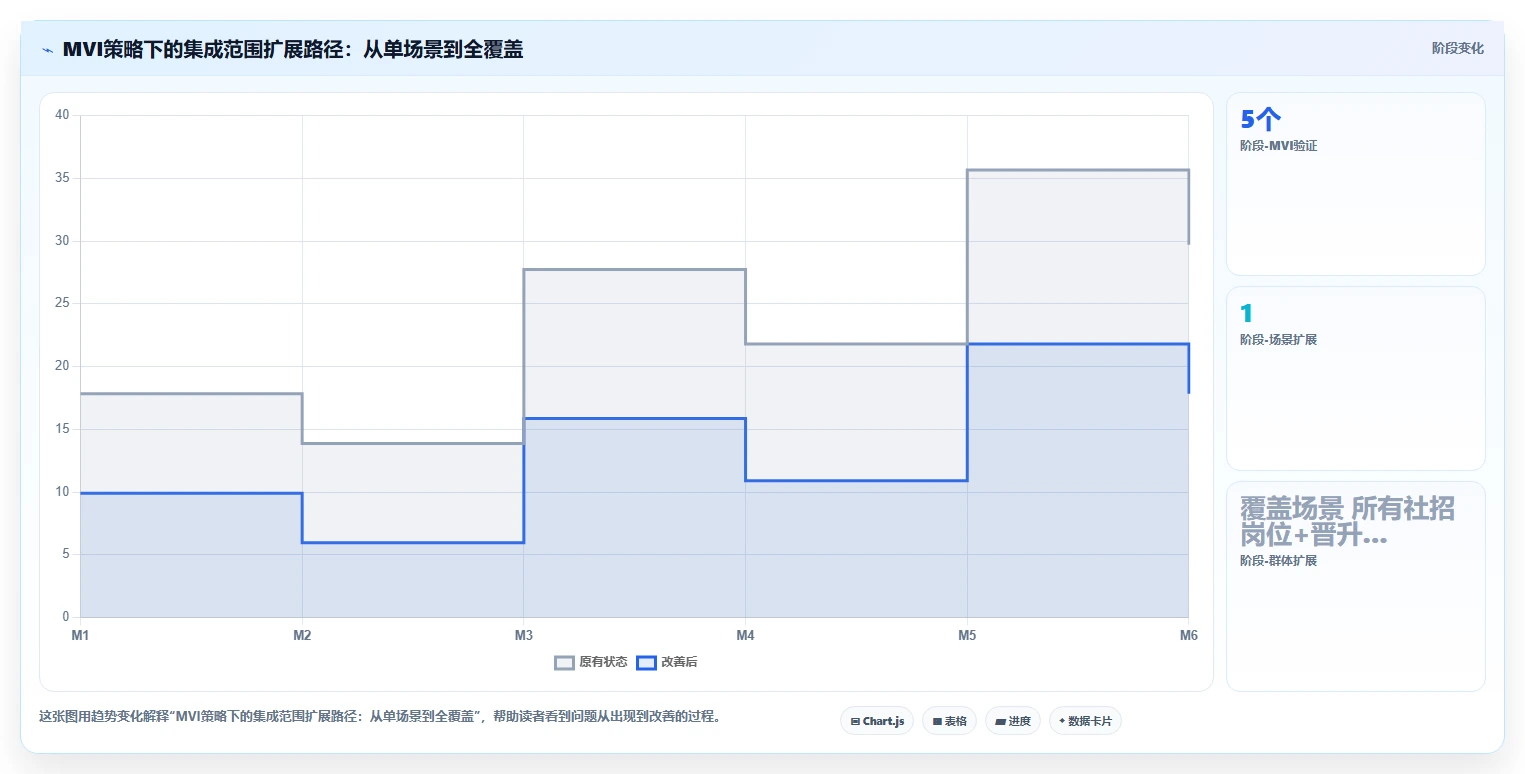Image resolution: width=1525 pixels, height=774 pixels.
Task: Click the 进度 tag
Action: tap(1012, 721)
